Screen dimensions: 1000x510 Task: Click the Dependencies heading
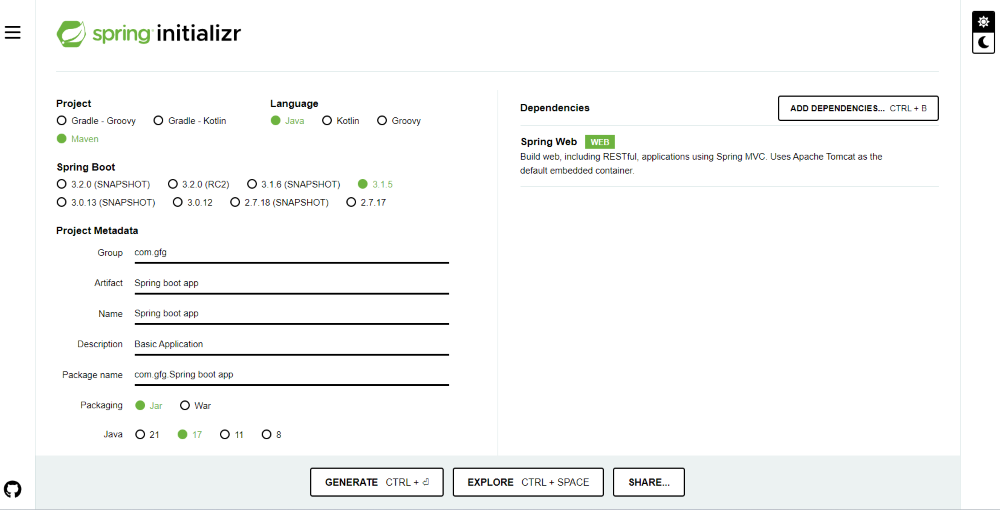point(555,108)
